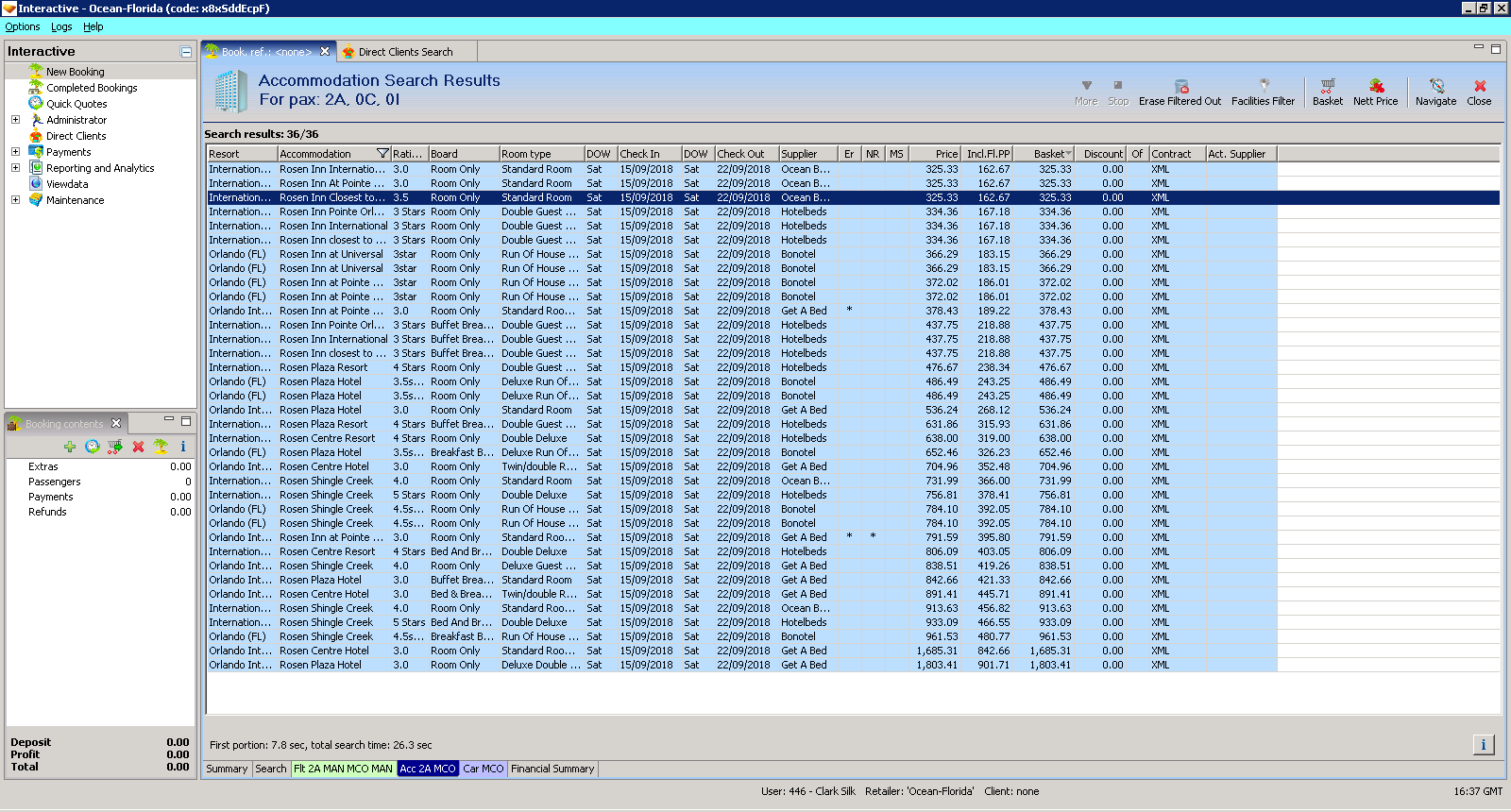Open Navigate compass tool
The height and width of the screenshot is (812, 1511).
point(1435,86)
